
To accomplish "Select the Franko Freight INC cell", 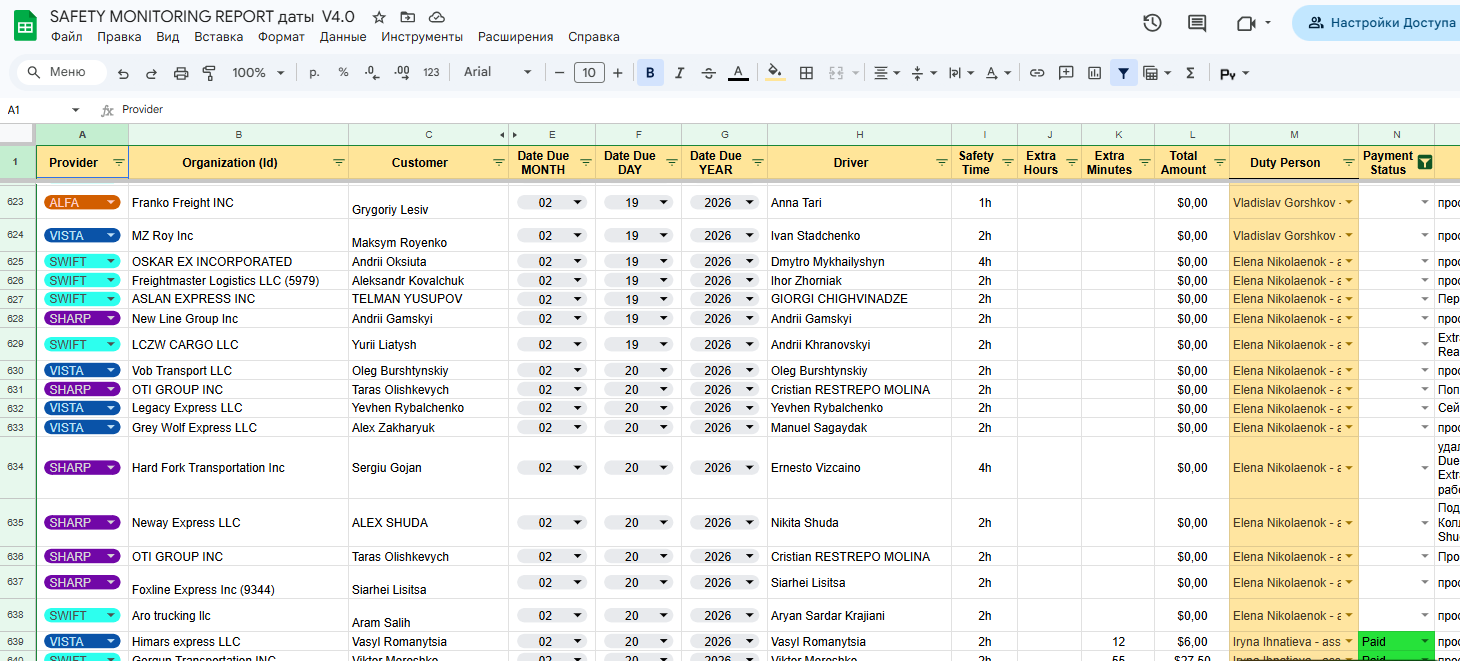I will [239, 203].
